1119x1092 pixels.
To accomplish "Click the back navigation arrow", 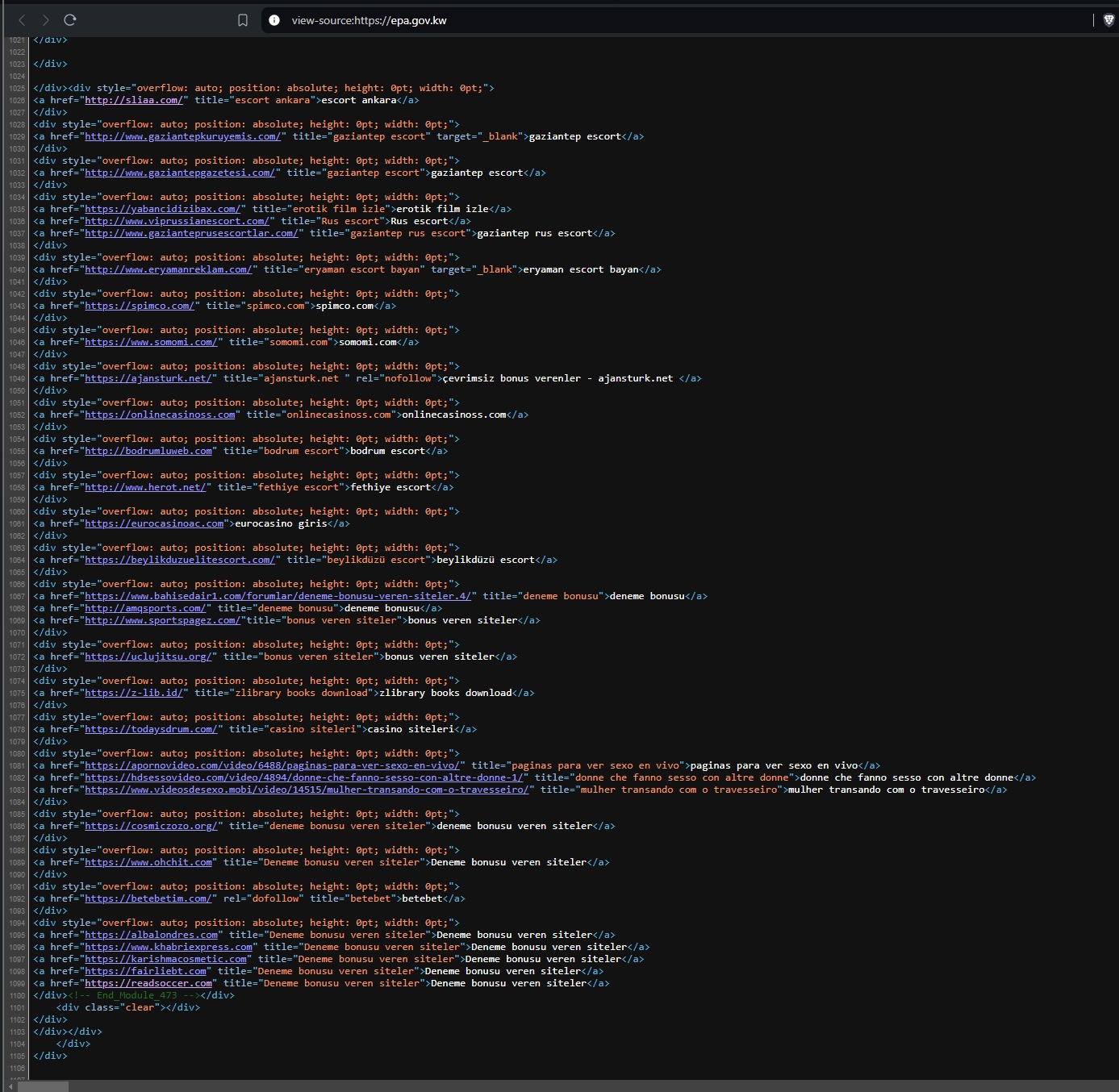I will point(22,20).
